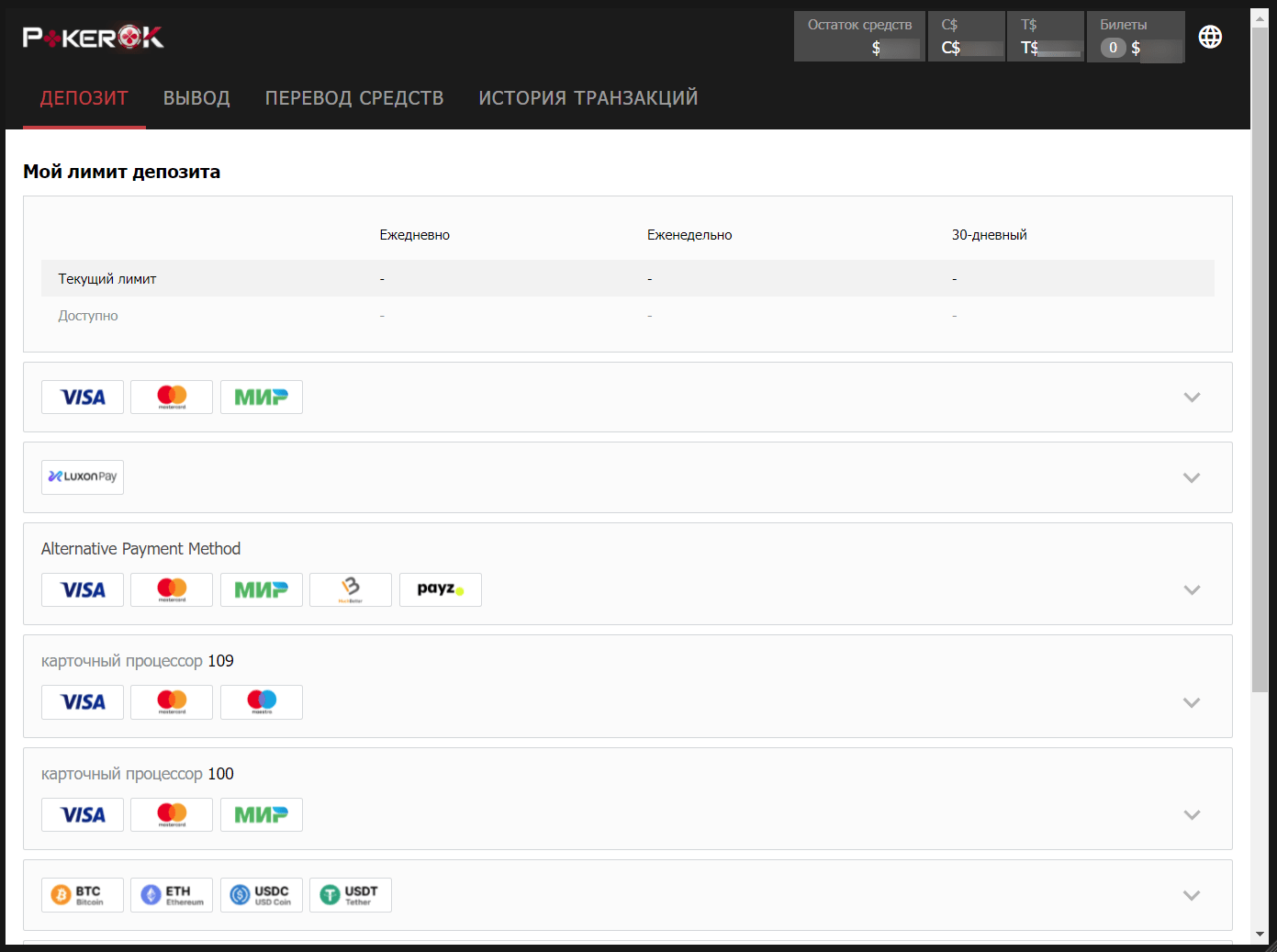
Task: Switch to the ВЫВОД tab
Action: tap(196, 98)
